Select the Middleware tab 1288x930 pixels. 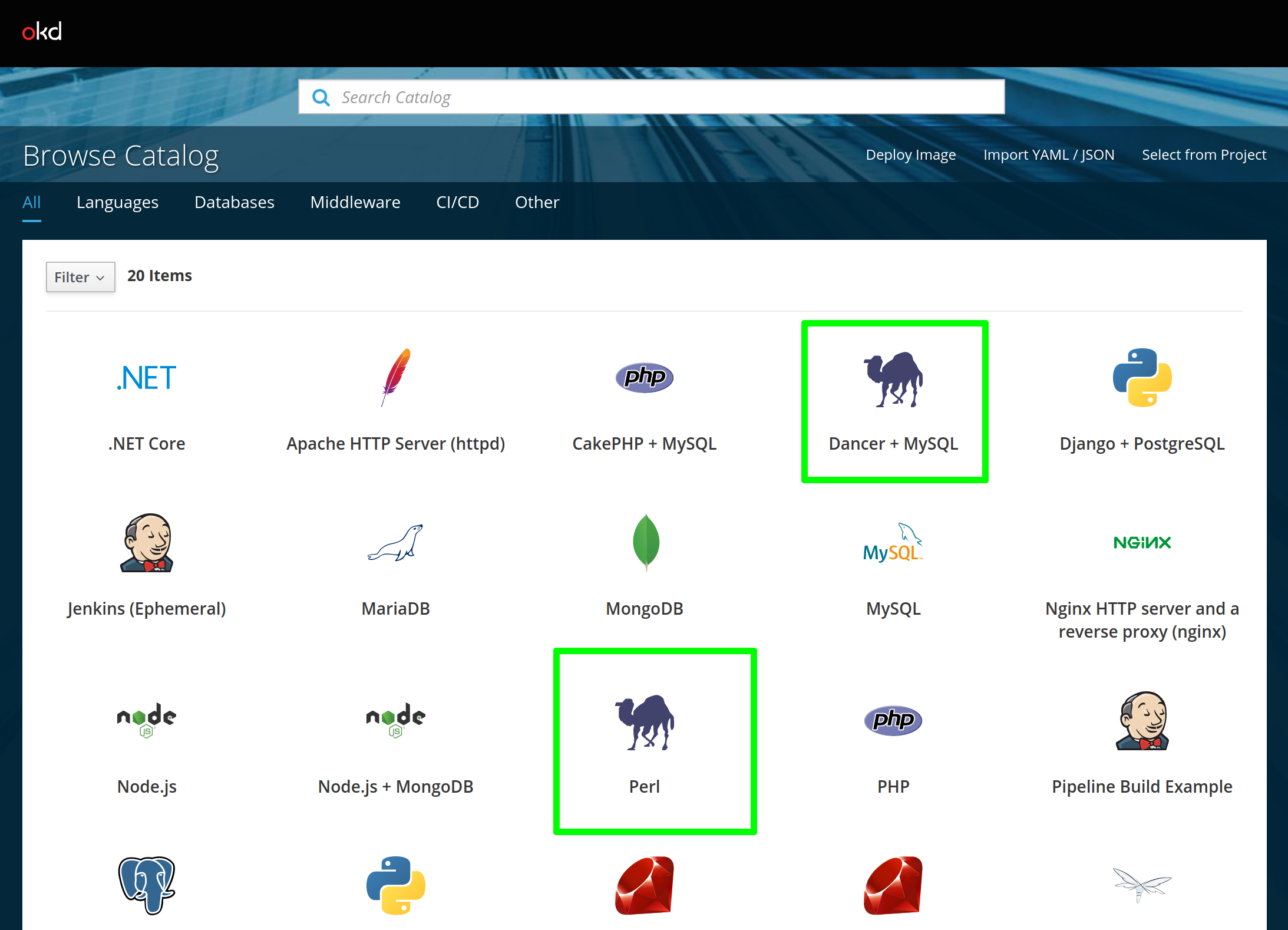355,202
